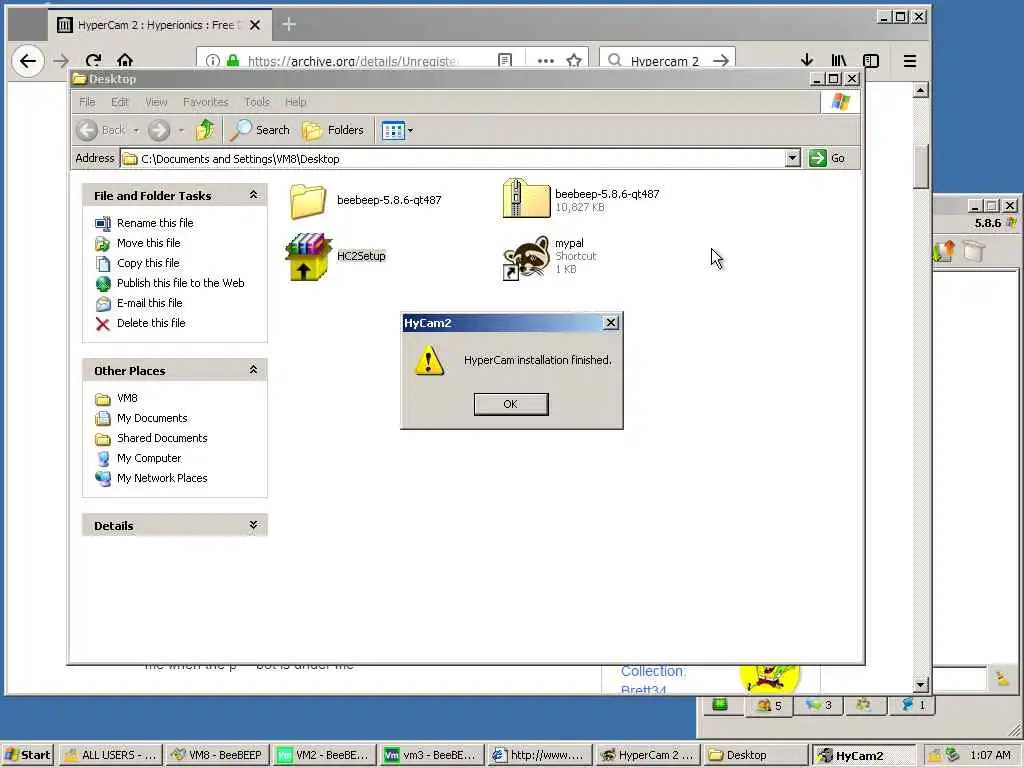
Task: Click Publish this file to the Web
Action: [180, 283]
